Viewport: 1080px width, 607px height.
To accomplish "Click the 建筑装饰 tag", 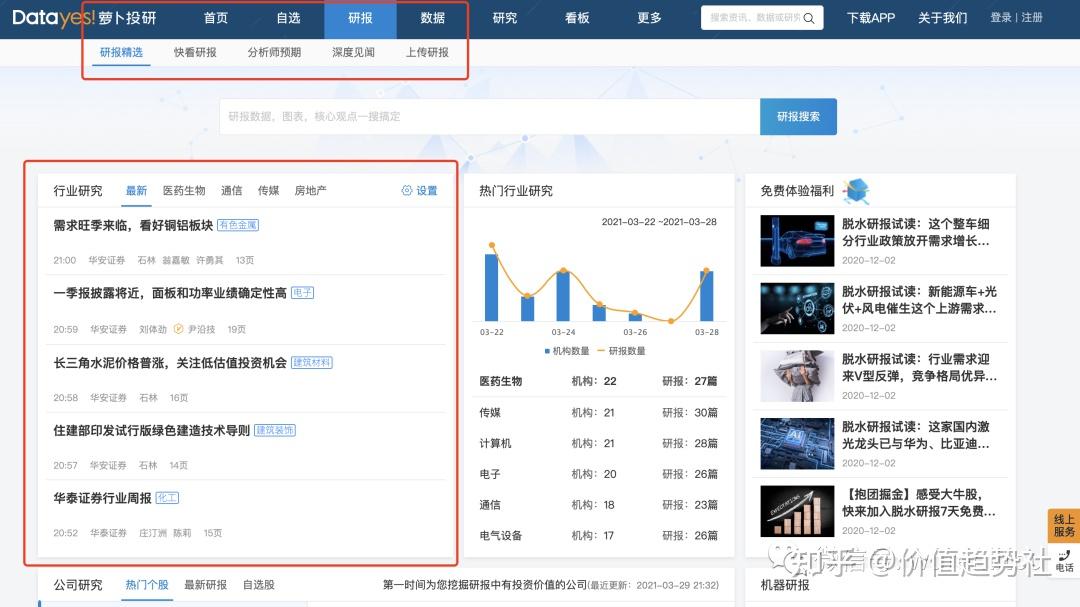I will [275, 431].
